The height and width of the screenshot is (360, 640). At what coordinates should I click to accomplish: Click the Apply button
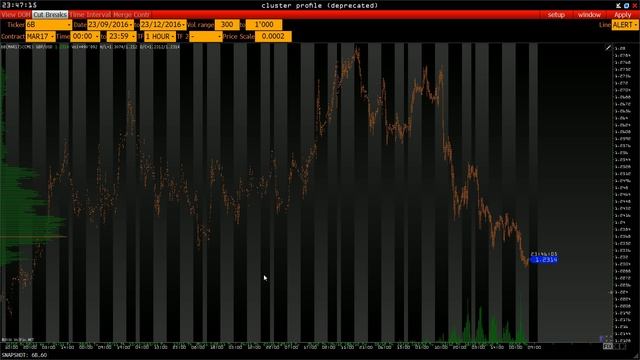[x=623, y=15]
